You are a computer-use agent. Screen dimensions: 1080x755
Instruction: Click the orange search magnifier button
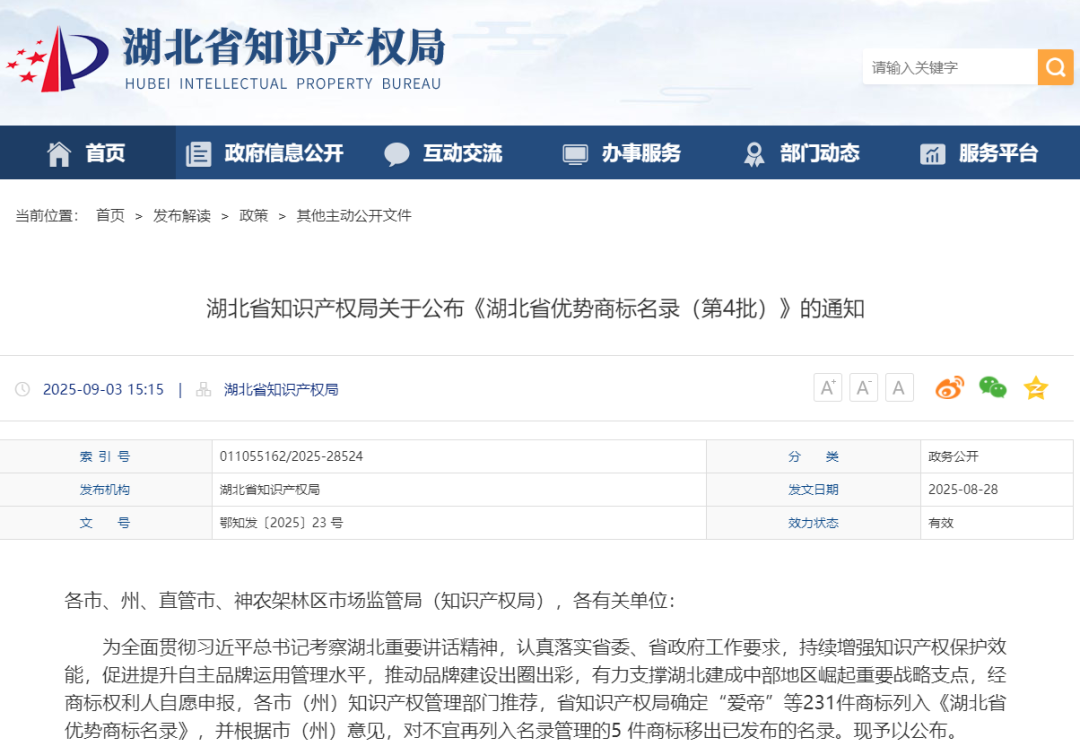(x=1054, y=67)
